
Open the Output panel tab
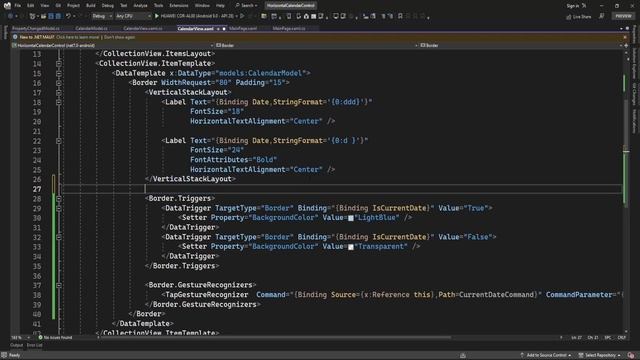[17, 345]
